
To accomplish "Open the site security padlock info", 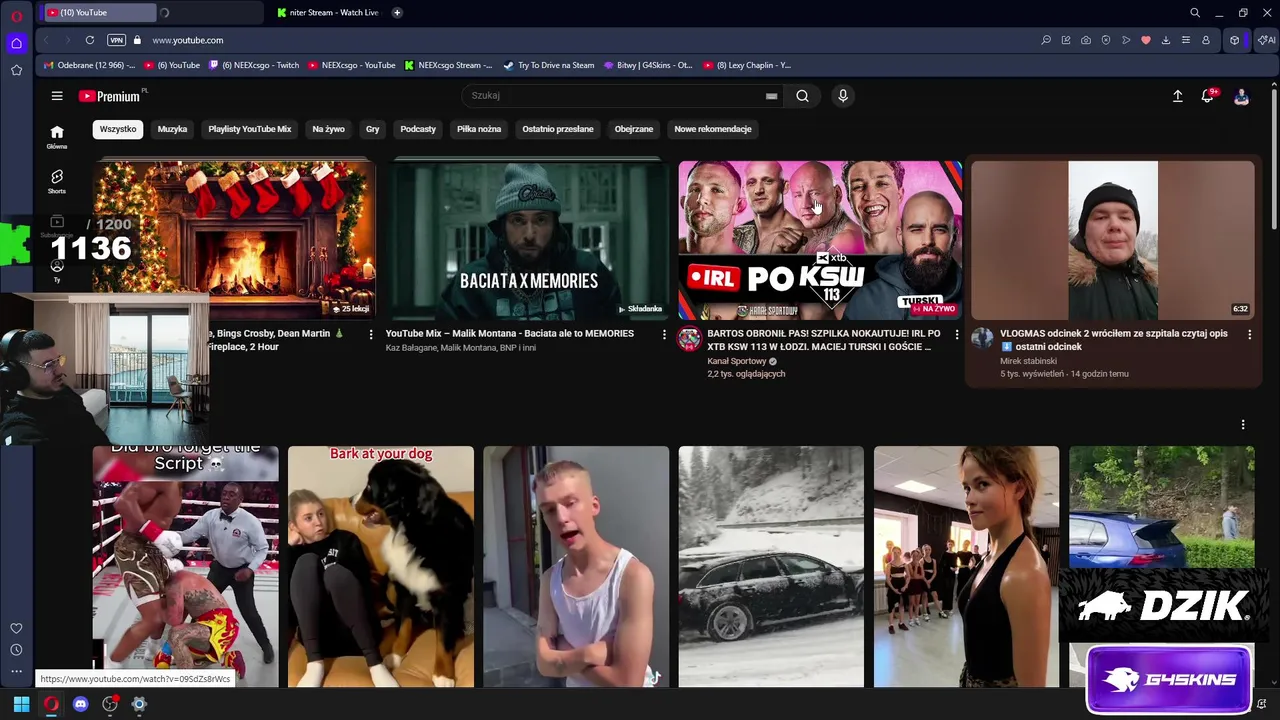I will [137, 40].
